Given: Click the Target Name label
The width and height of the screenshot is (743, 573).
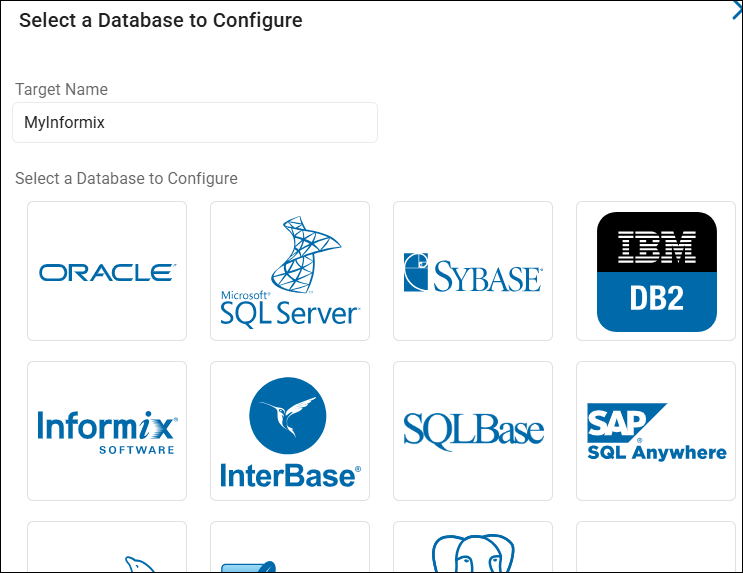Looking at the screenshot, I should coord(62,89).
